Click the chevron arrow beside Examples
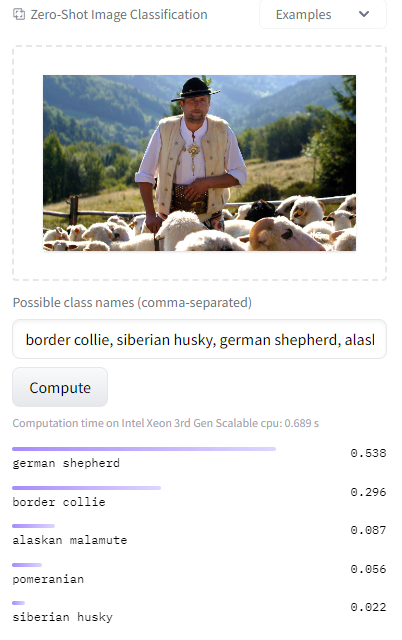The image size is (402, 640). [364, 14]
